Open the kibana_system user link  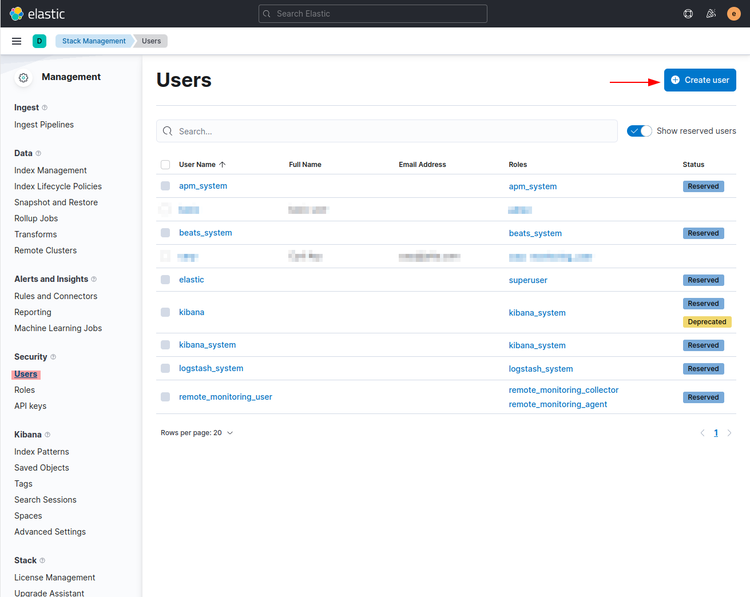(207, 345)
